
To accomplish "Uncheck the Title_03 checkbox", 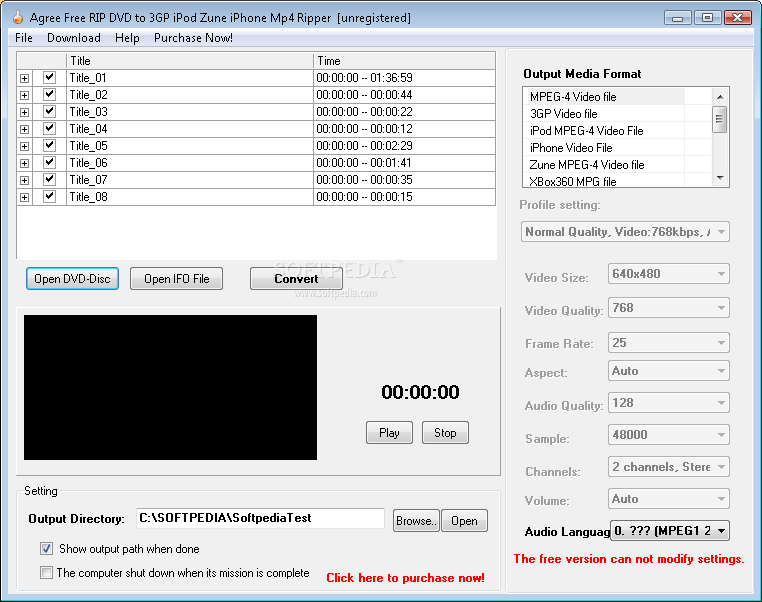I will 49,111.
